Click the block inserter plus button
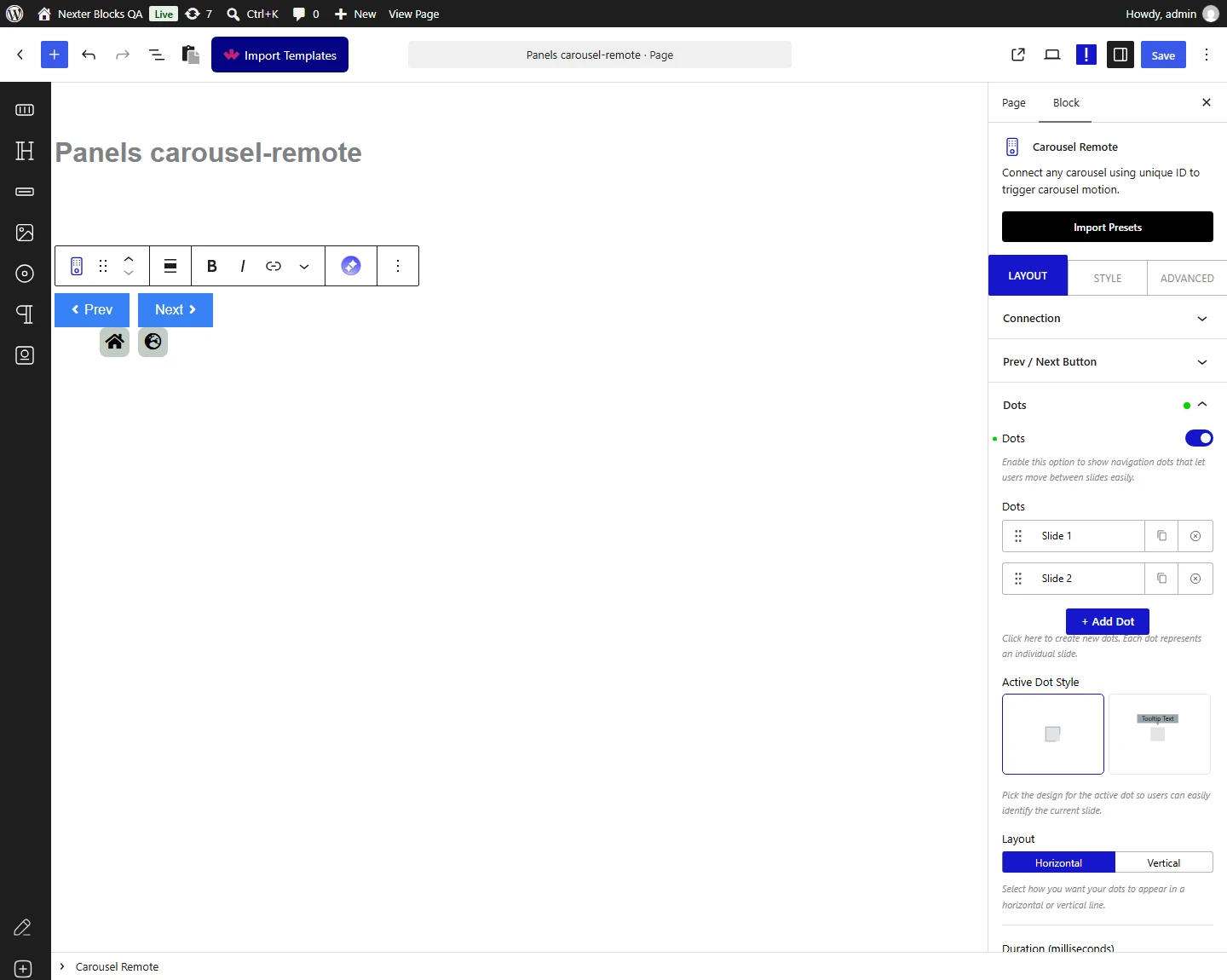 coord(54,55)
